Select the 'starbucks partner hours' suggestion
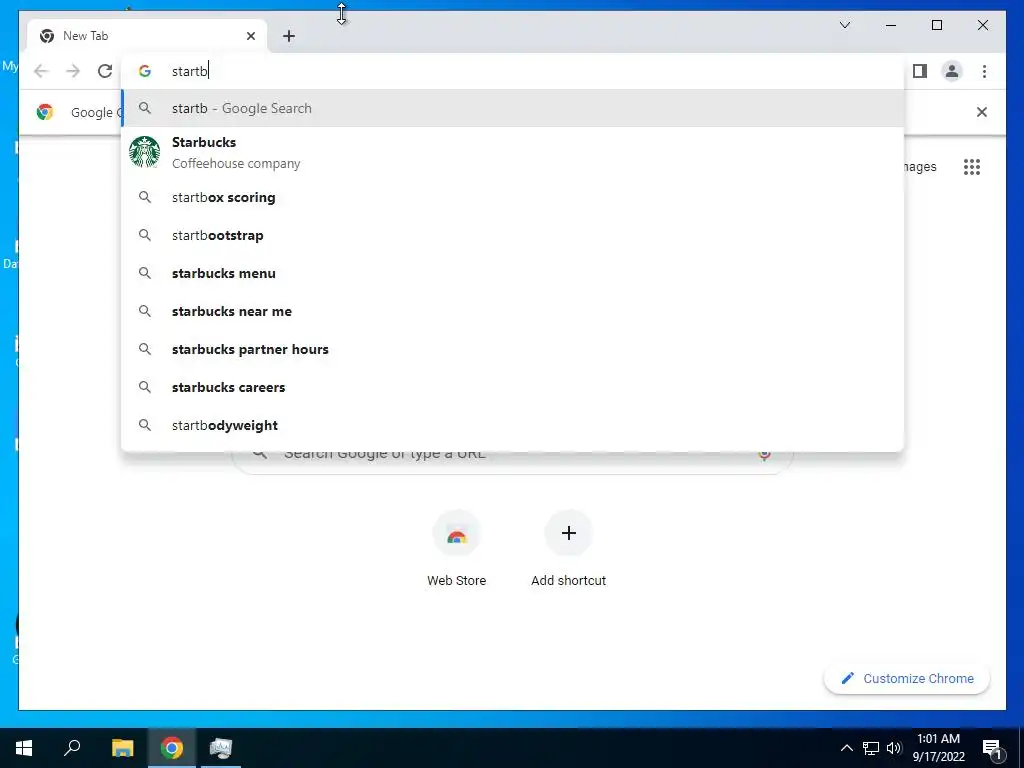1024x768 pixels. [x=513, y=349]
